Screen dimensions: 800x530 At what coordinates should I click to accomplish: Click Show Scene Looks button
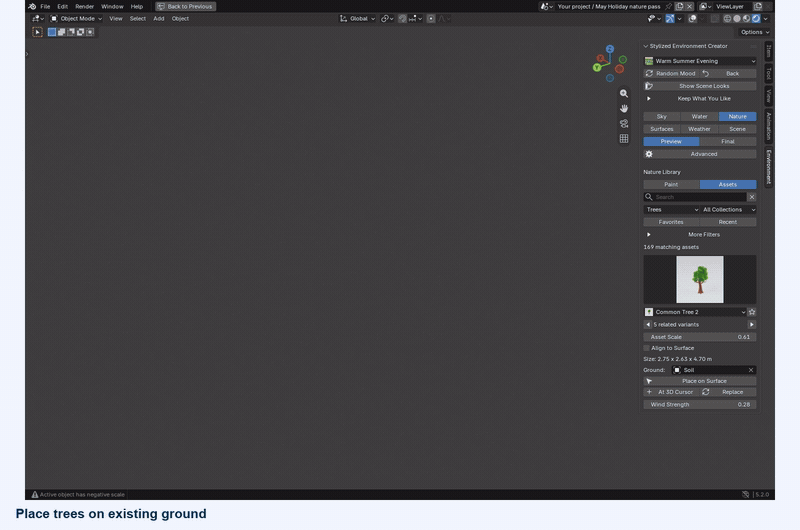click(x=700, y=86)
